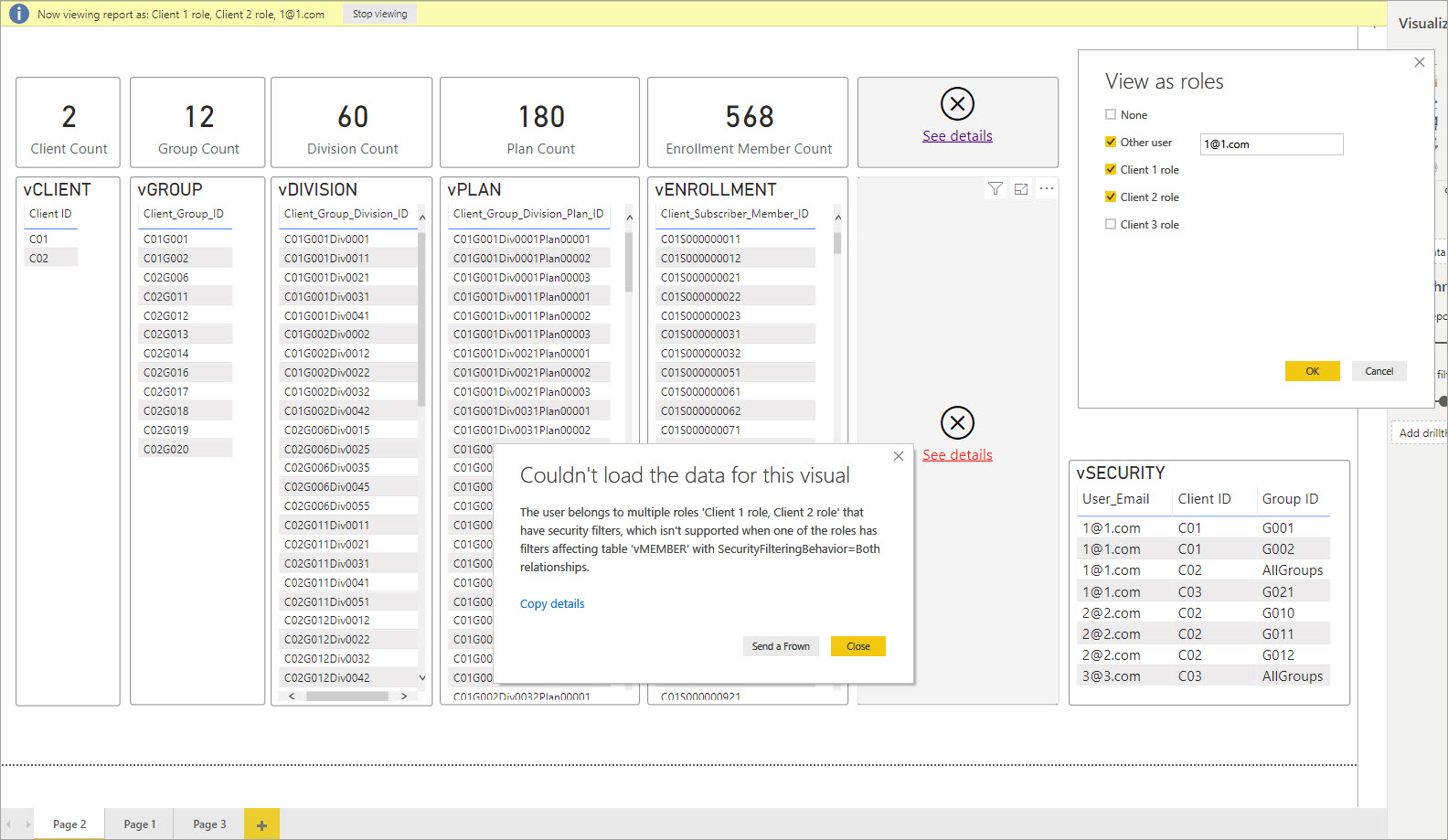
Task: Click the scroll-up arrow in vENROLLMENT table
Action: click(837, 217)
